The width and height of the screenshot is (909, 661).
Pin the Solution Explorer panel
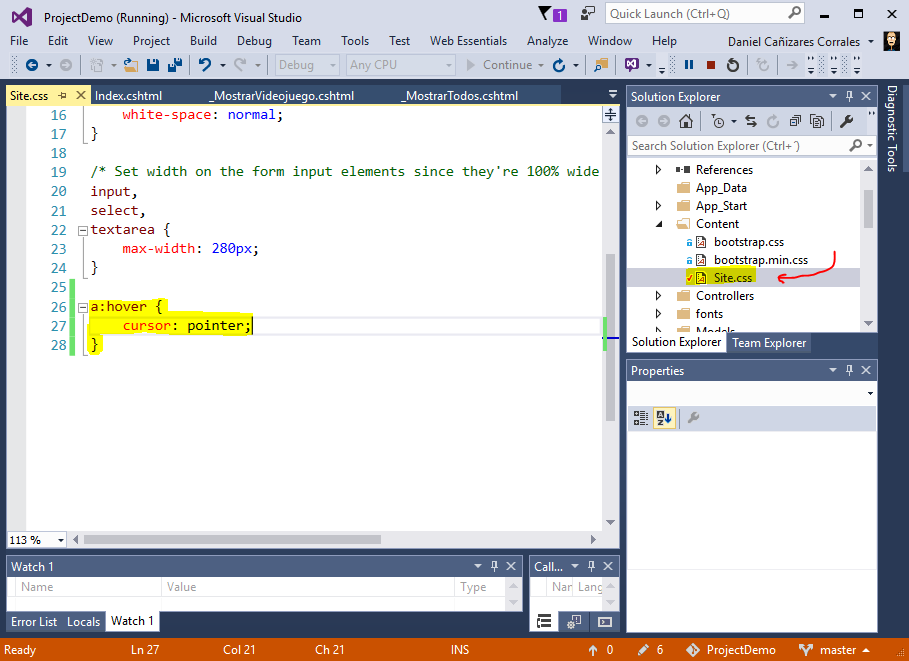coord(849,96)
